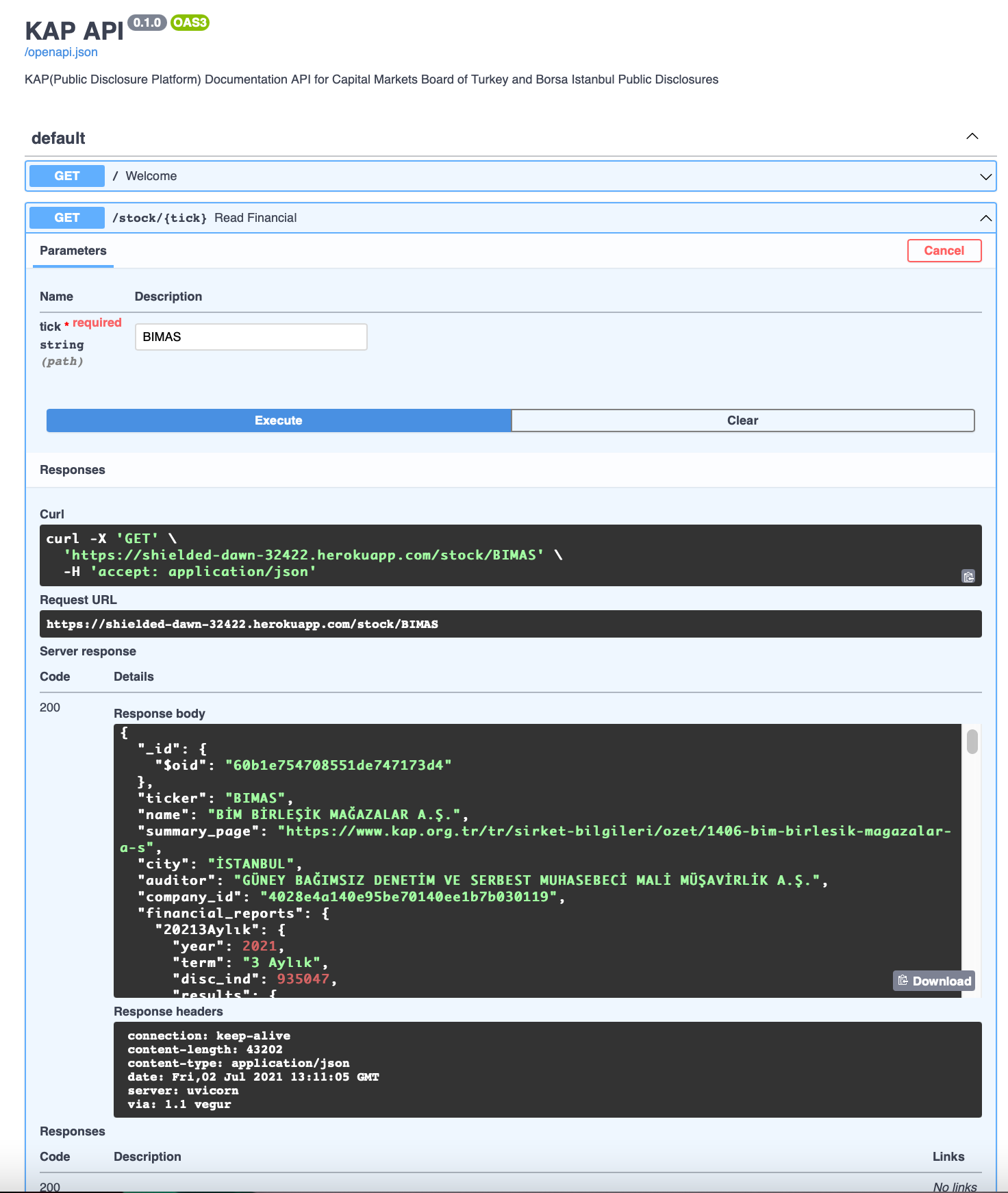Click the auditor GÜNEY BAĞIMSIZ DENETİM line
Viewport: 1008px width, 1193px height.
(x=483, y=880)
